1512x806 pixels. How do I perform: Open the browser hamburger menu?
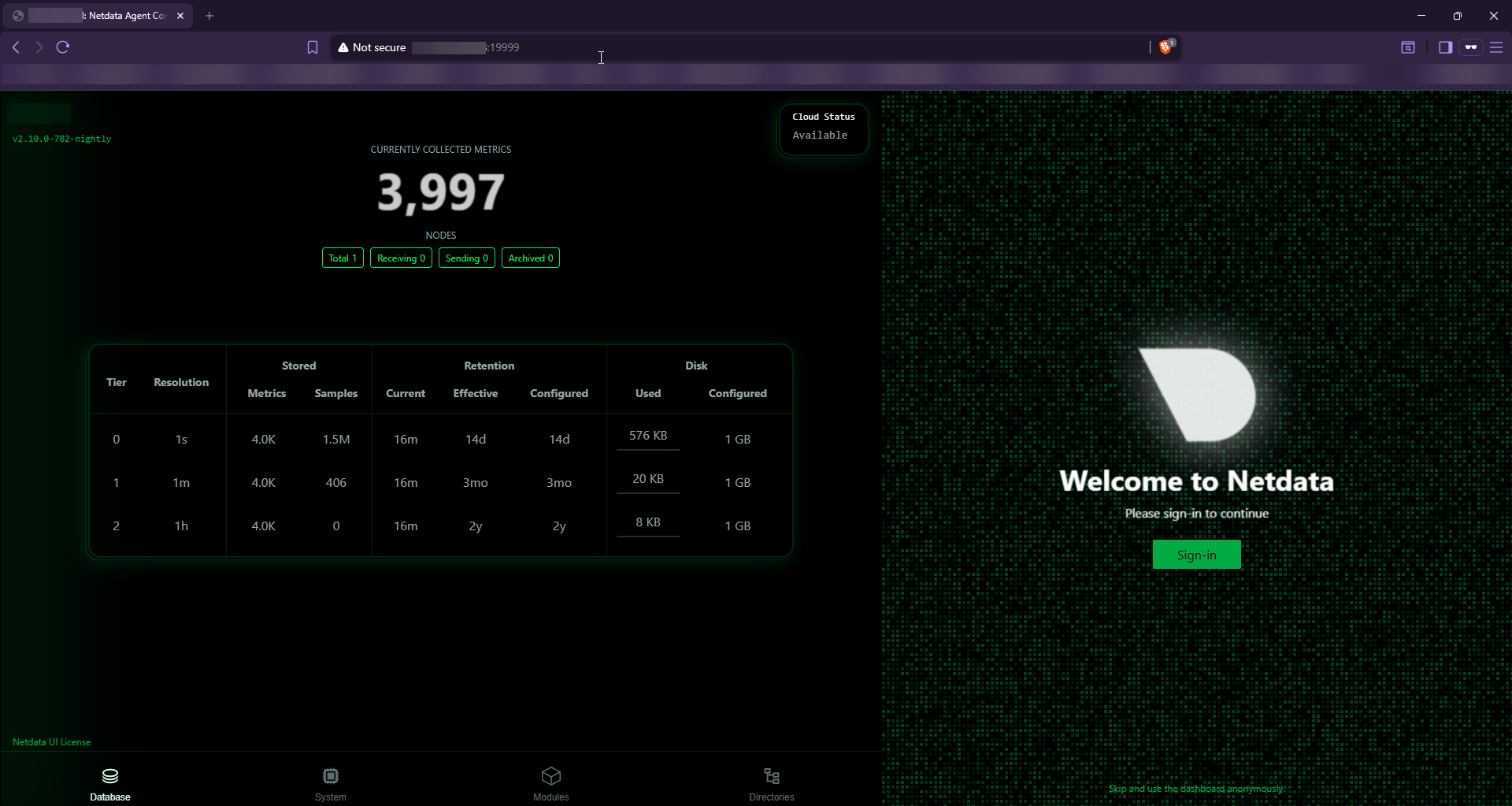tap(1496, 47)
